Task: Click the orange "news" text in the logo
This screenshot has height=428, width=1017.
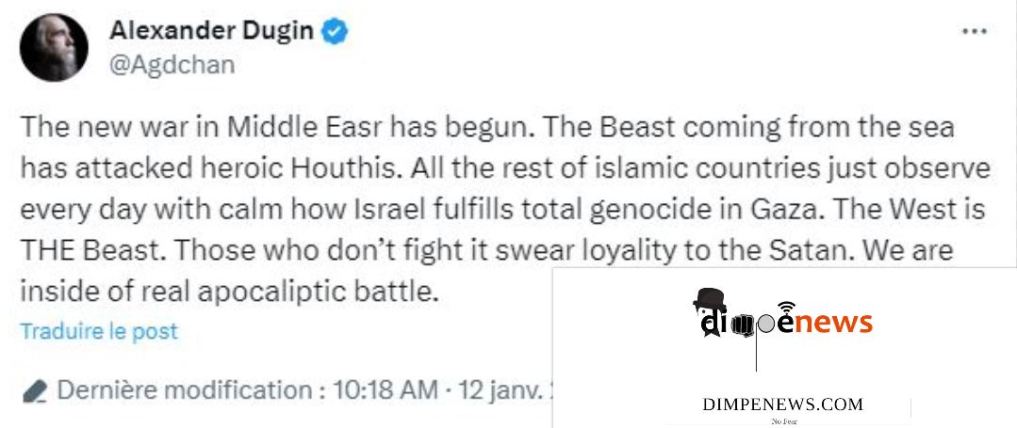Action: pyautogui.click(x=835, y=323)
